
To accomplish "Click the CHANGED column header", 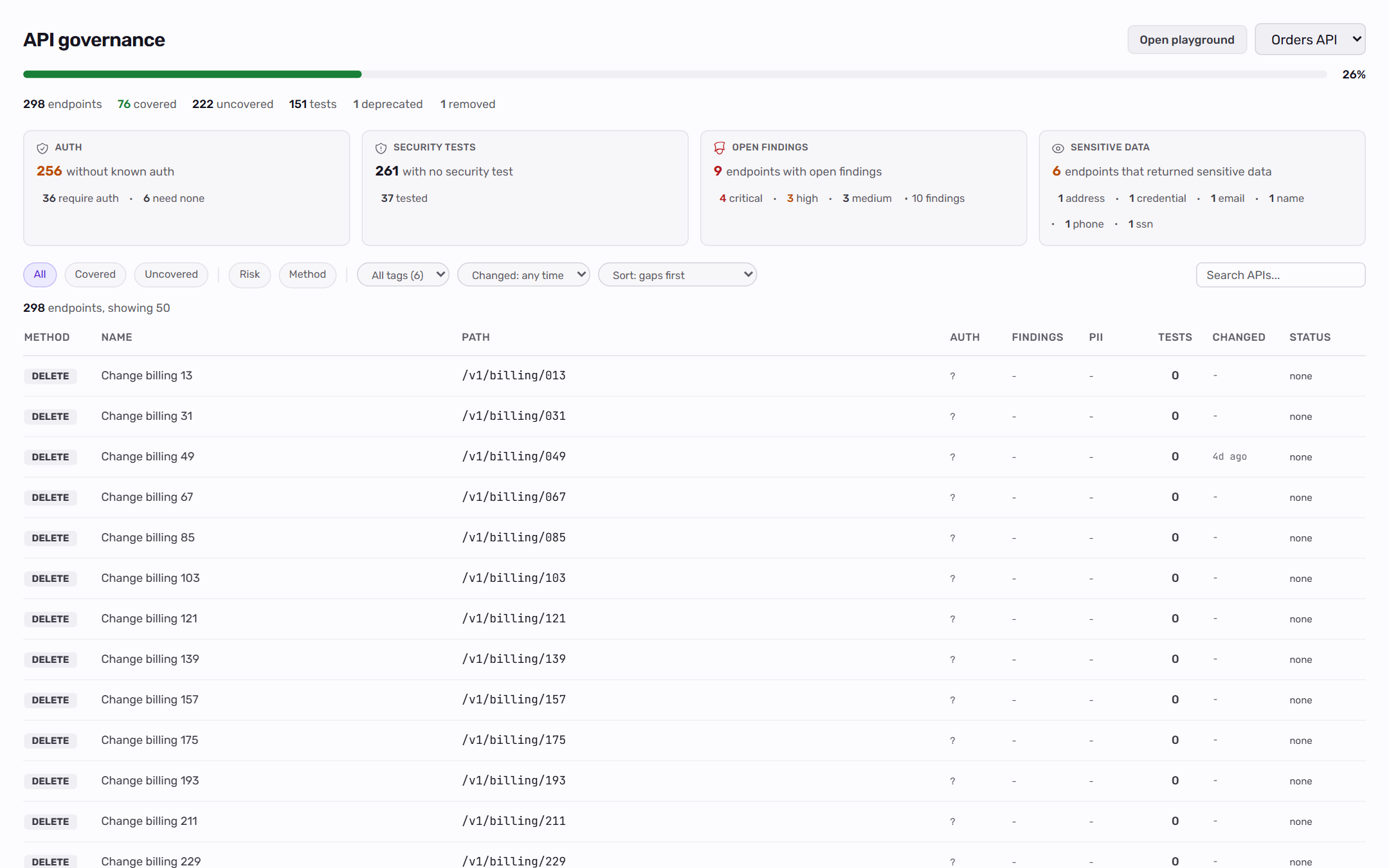I will pyautogui.click(x=1239, y=337).
